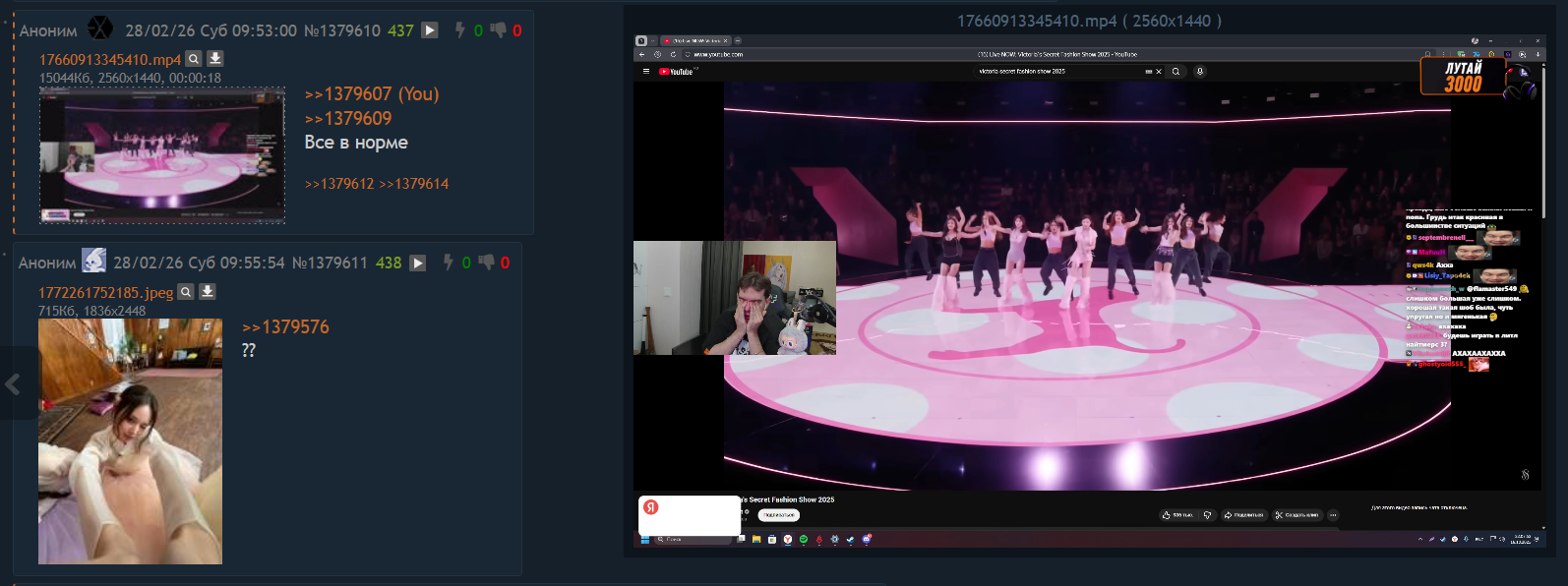Click the file info text 715Кб, 1836x2448
The height and width of the screenshot is (586, 1568).
point(91,311)
